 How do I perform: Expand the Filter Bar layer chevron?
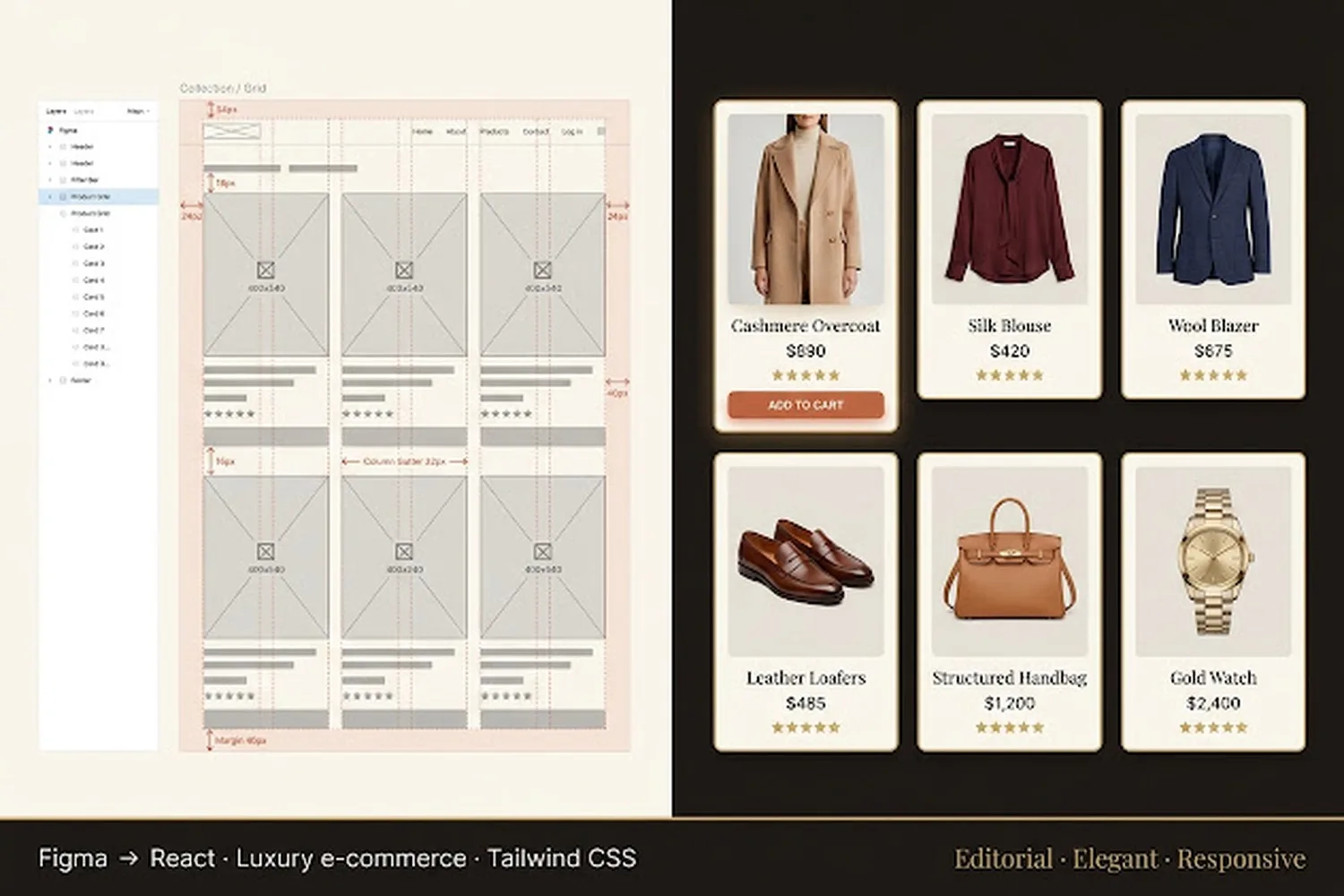point(50,180)
